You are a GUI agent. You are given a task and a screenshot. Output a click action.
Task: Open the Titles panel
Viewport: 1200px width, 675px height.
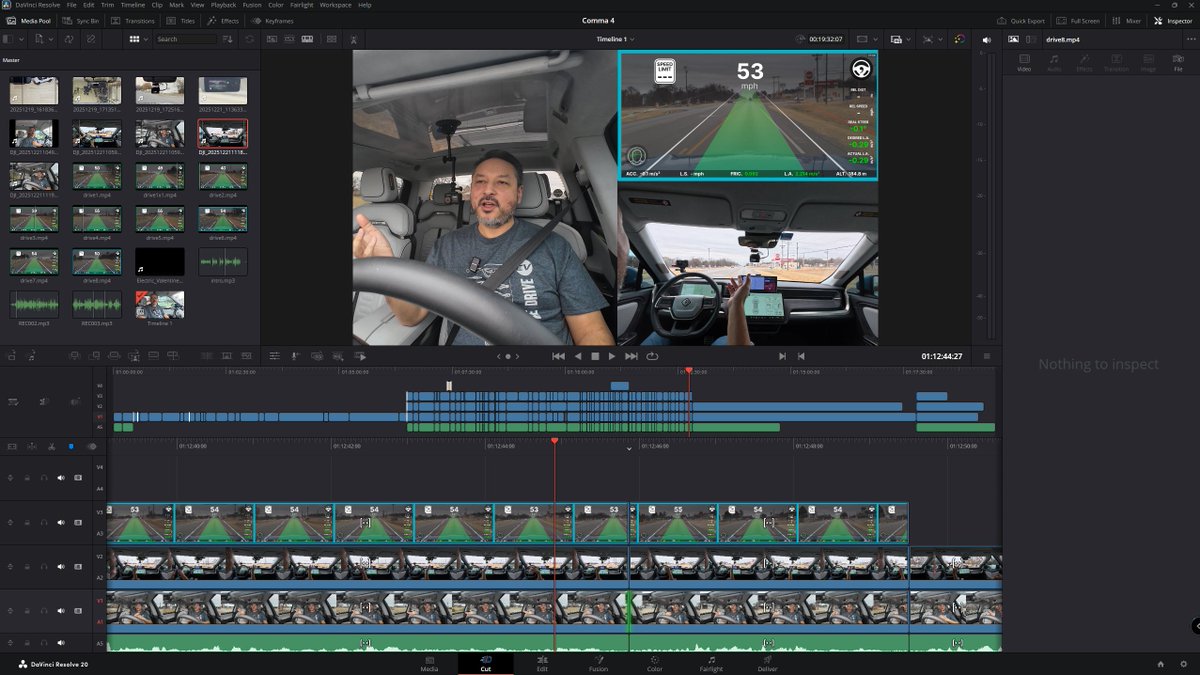coord(181,20)
